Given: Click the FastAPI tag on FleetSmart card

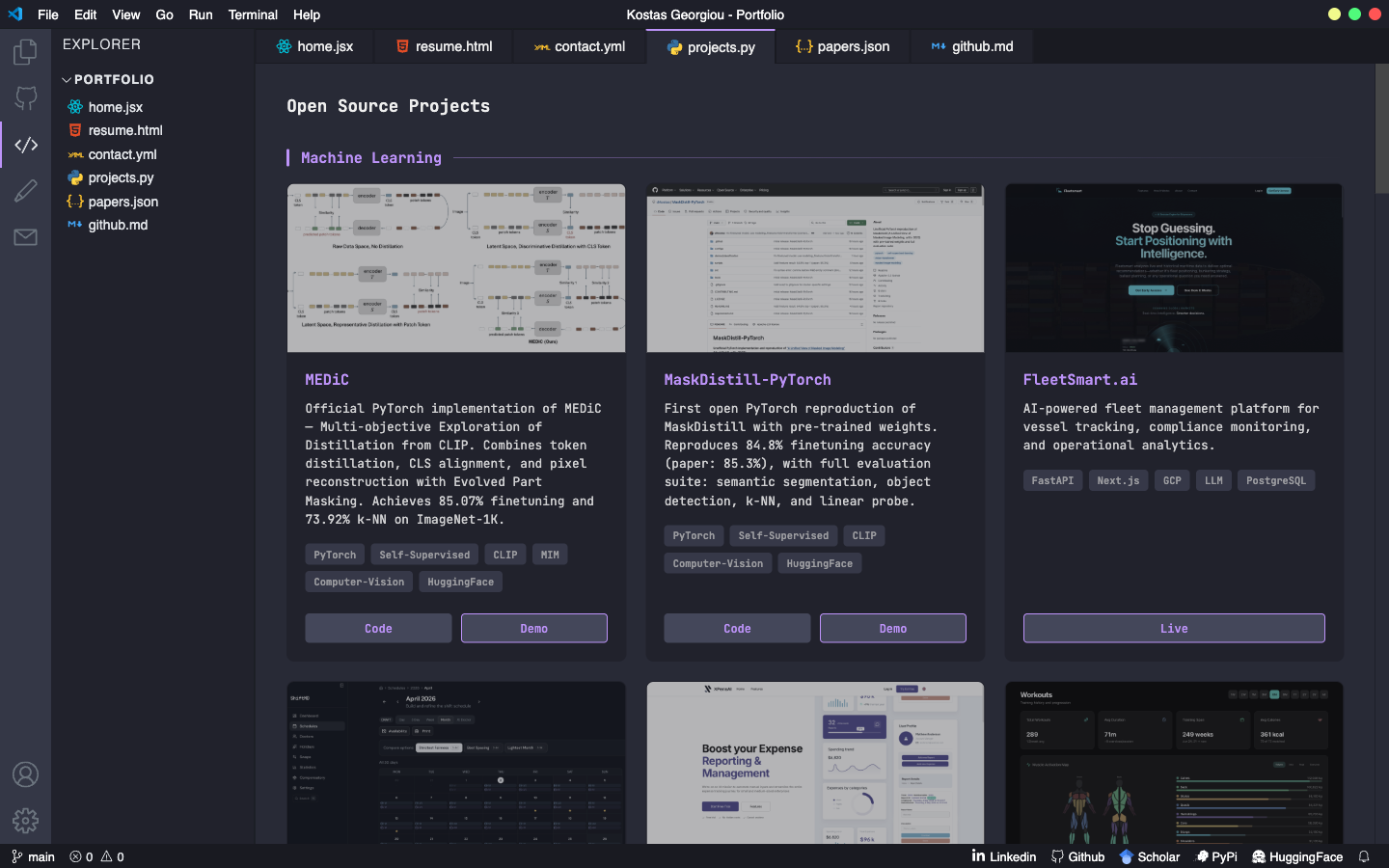Looking at the screenshot, I should click(x=1052, y=480).
